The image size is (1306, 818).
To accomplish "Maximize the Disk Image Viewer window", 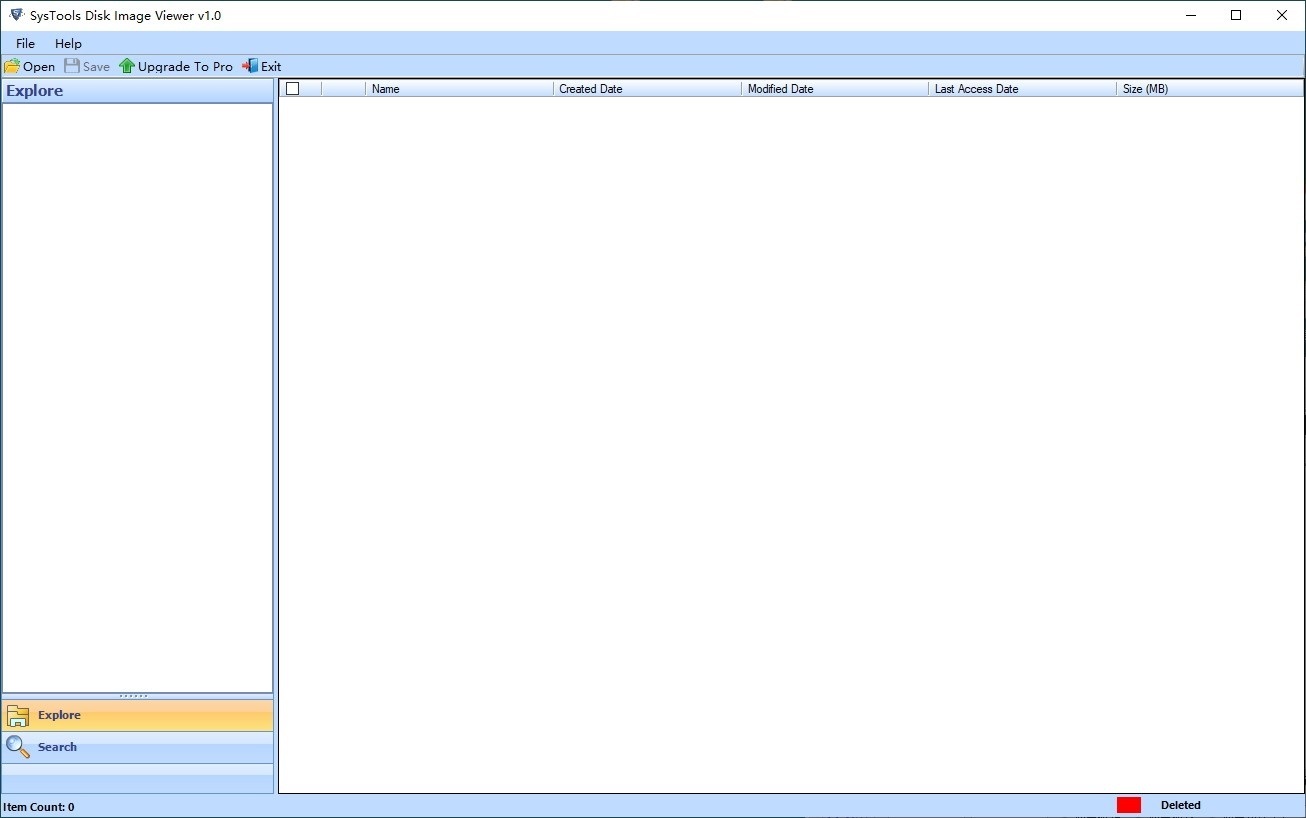I will point(1236,15).
